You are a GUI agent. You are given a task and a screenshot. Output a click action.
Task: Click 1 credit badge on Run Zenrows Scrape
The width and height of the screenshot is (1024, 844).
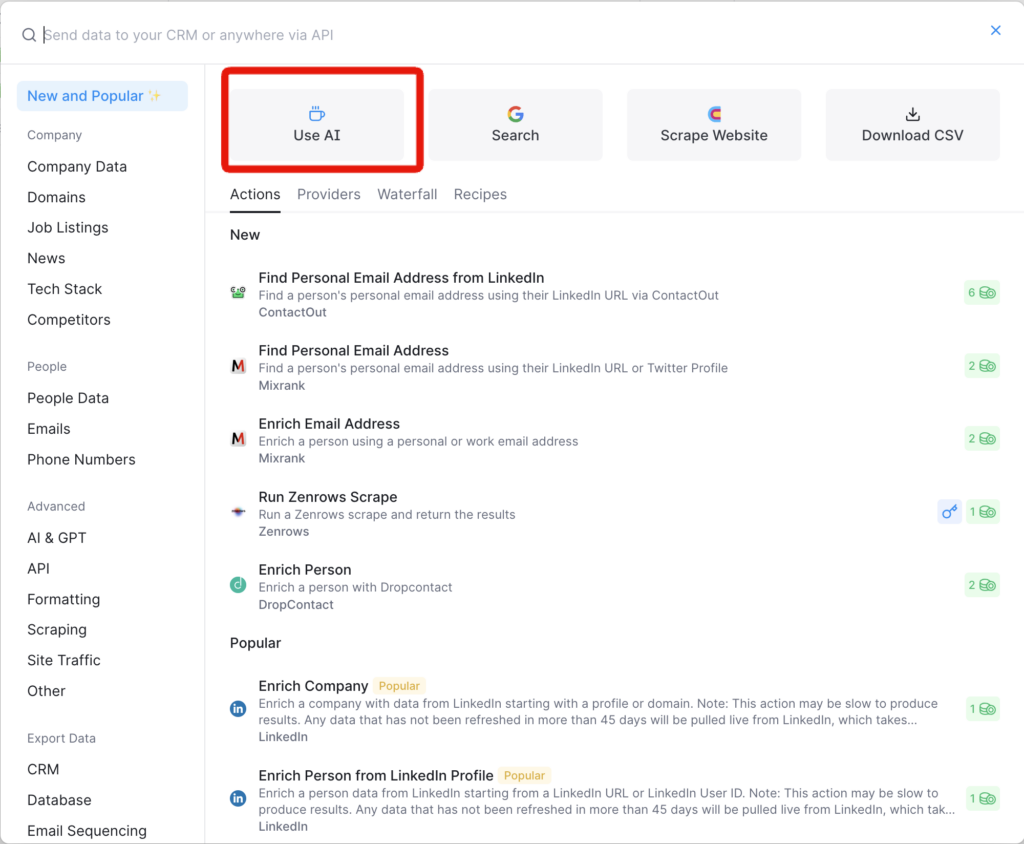click(982, 511)
